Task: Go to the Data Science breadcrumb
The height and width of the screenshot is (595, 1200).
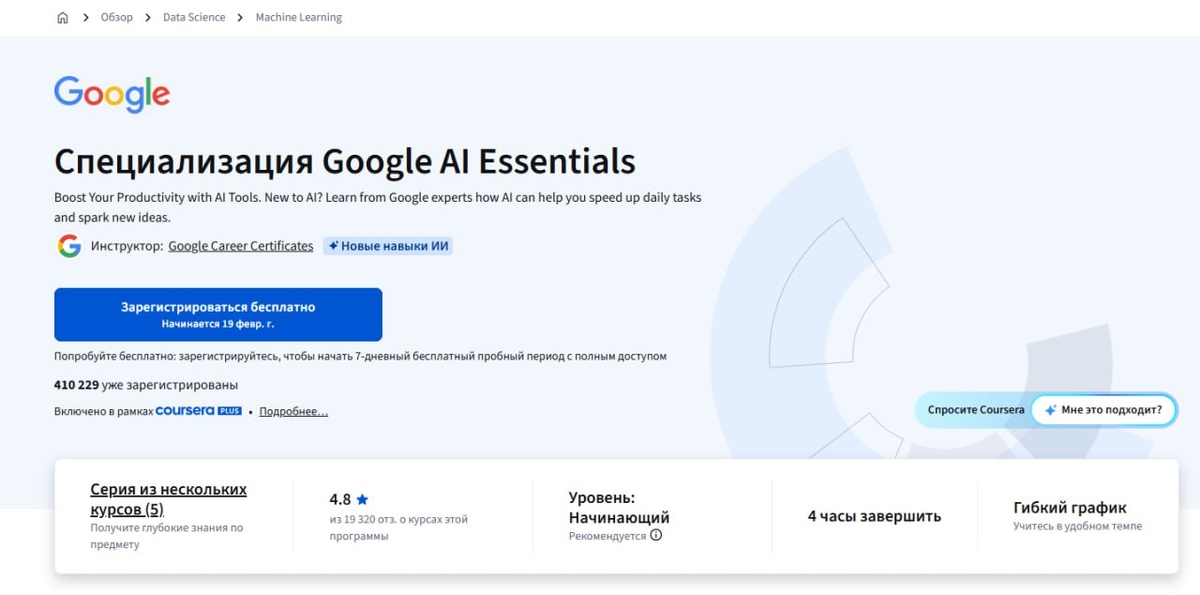Action: click(194, 18)
